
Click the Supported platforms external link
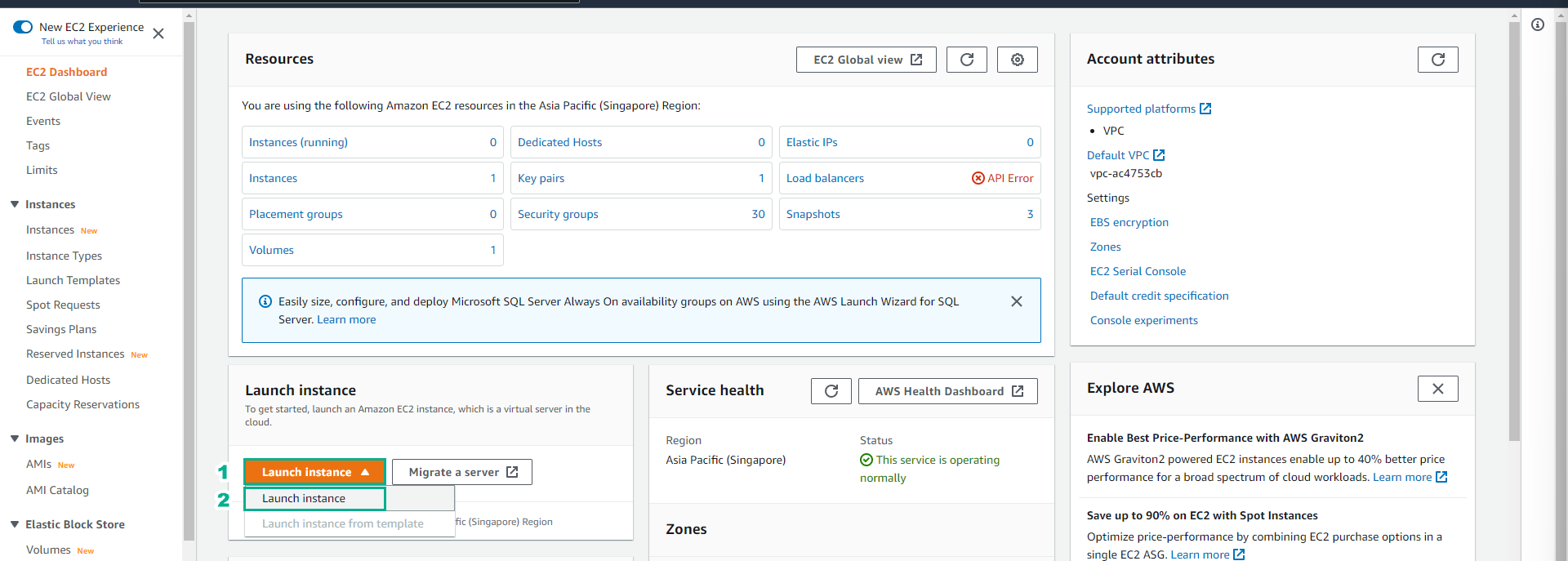[x=1149, y=109]
